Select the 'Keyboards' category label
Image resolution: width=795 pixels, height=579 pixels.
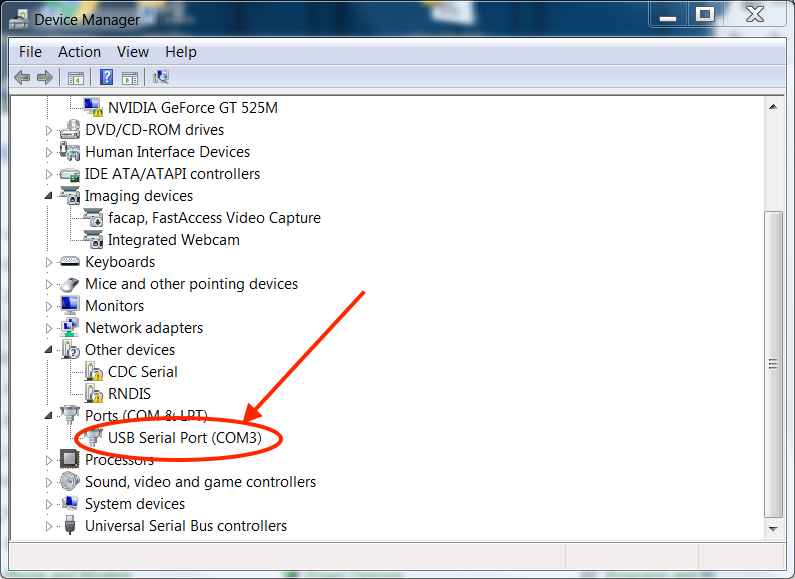pos(120,262)
